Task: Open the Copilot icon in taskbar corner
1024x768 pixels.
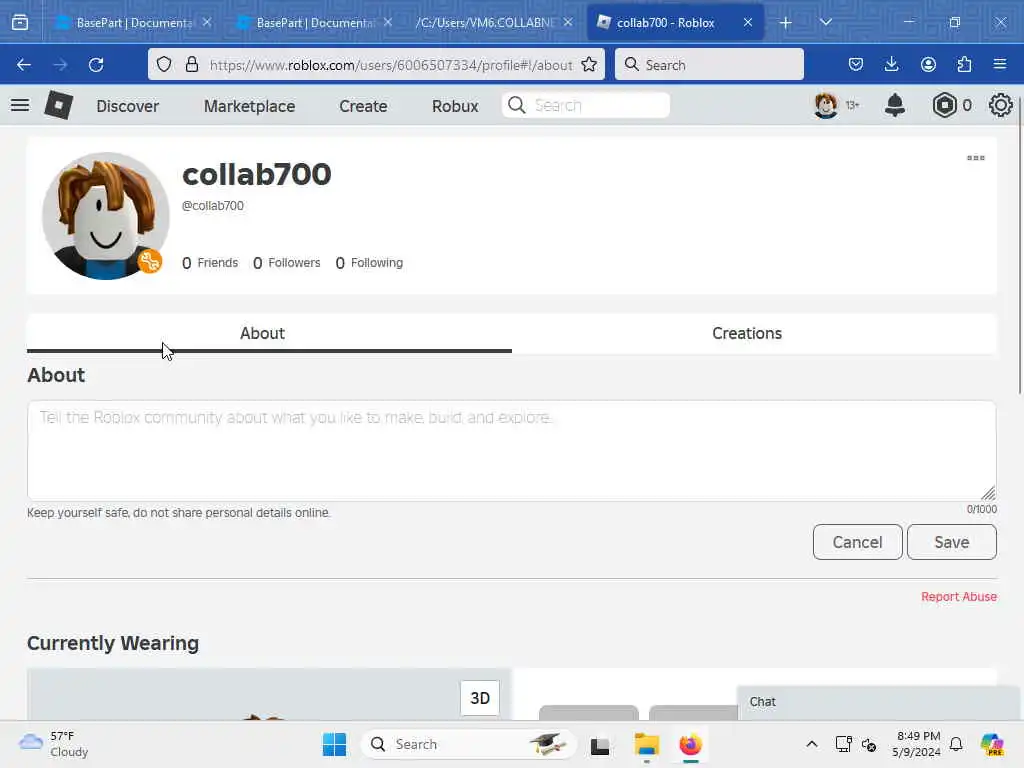Action: coord(992,744)
